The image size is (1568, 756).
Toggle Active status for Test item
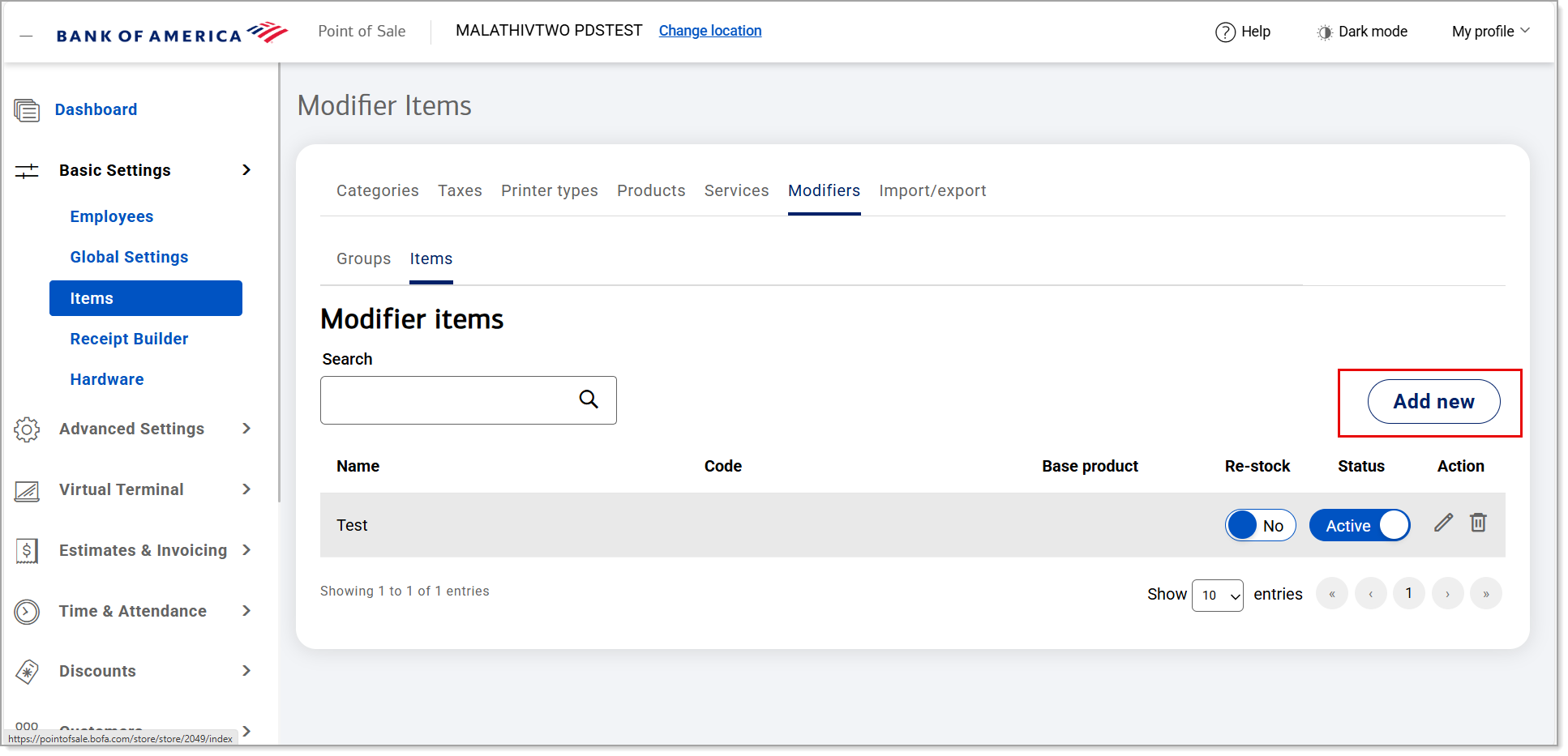coord(1360,525)
